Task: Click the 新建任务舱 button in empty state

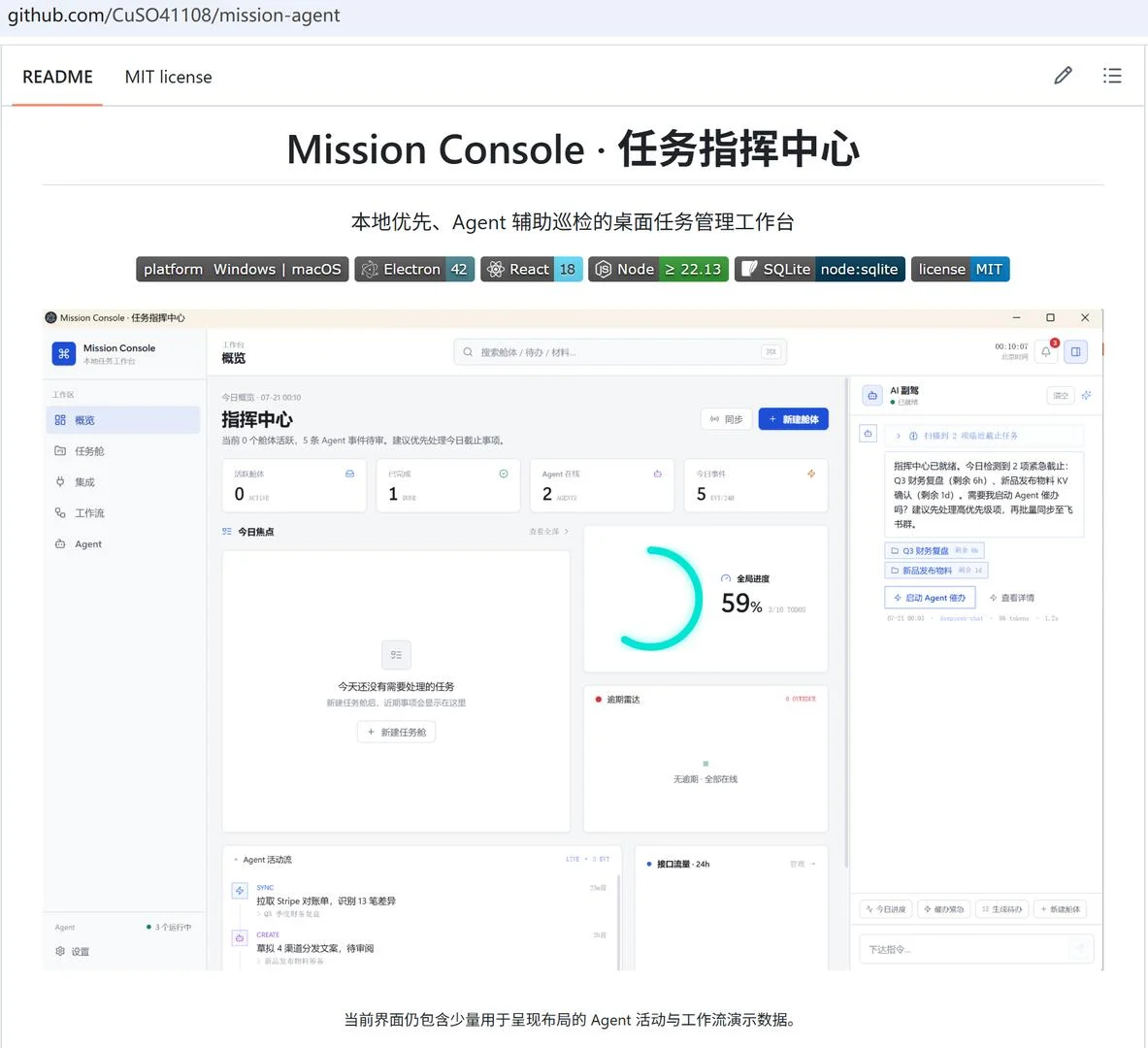Action: [x=396, y=732]
